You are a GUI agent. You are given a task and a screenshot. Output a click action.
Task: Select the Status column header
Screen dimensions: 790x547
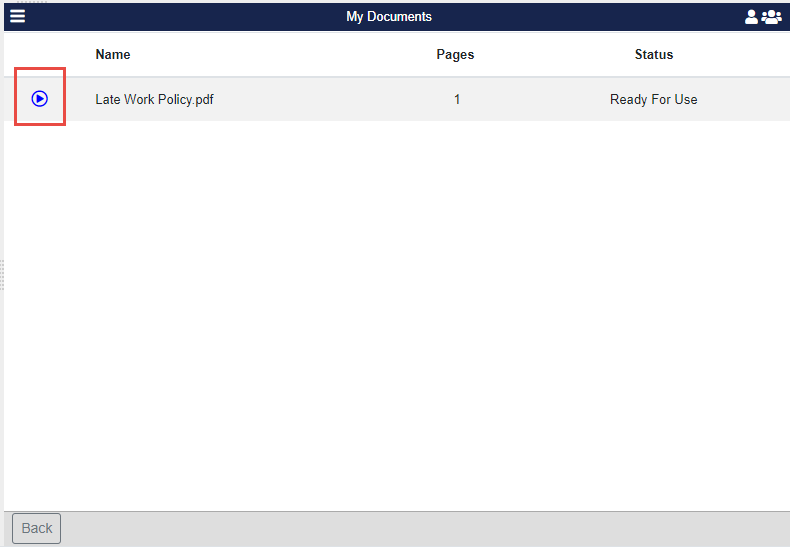point(653,55)
